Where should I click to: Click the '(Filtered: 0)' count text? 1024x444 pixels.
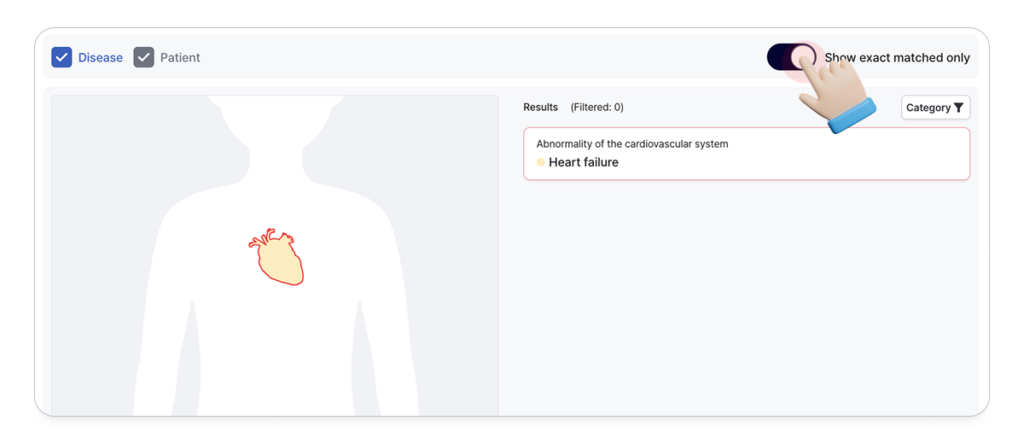point(597,107)
